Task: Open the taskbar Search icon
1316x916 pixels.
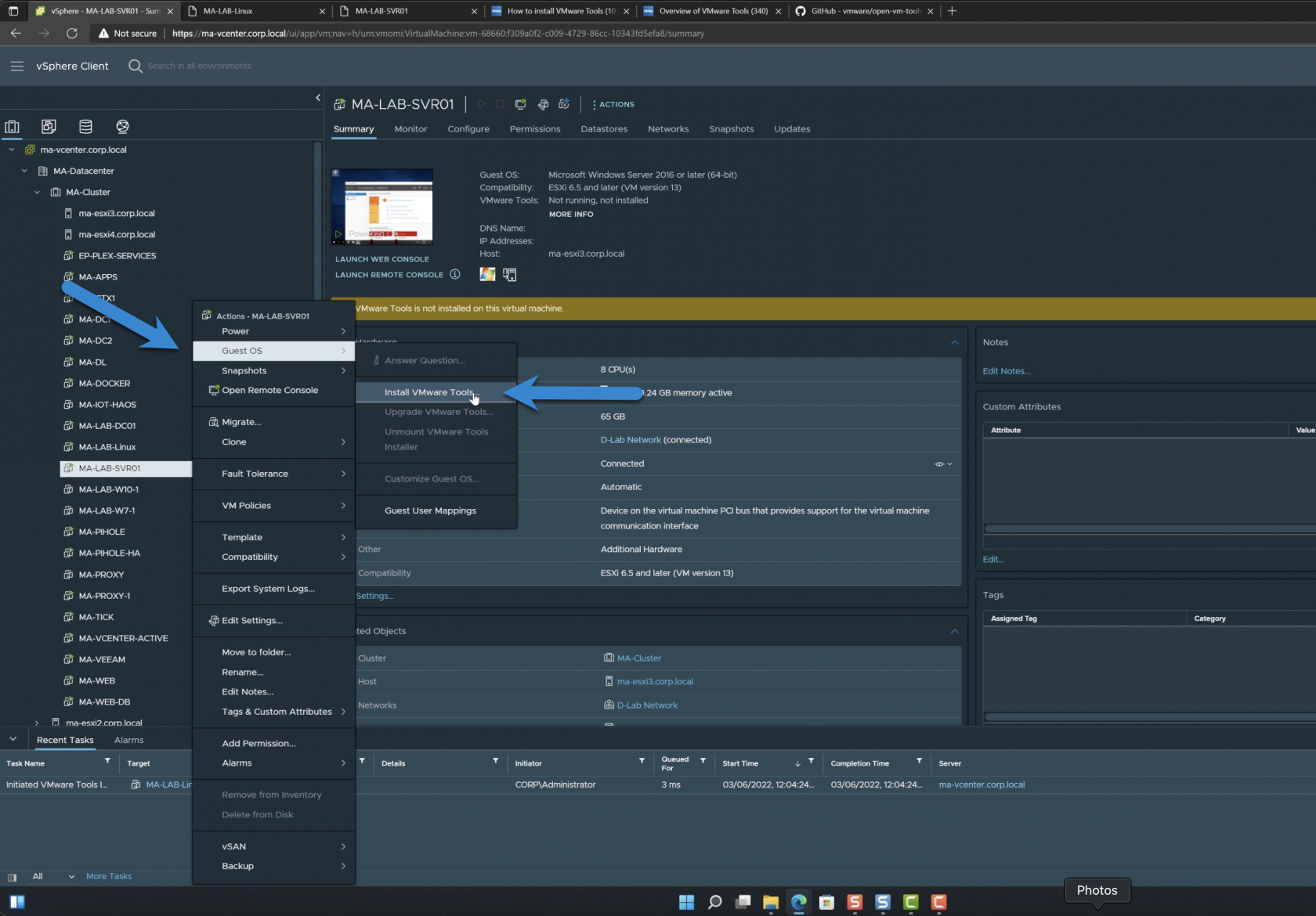Action: click(714, 902)
